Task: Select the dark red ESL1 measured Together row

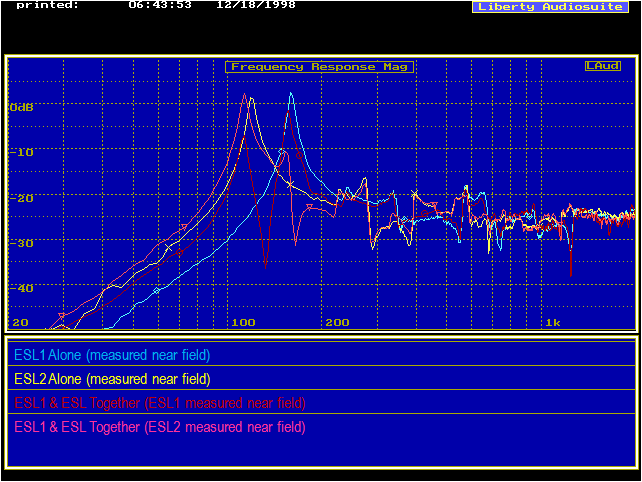Action: (x=321, y=403)
